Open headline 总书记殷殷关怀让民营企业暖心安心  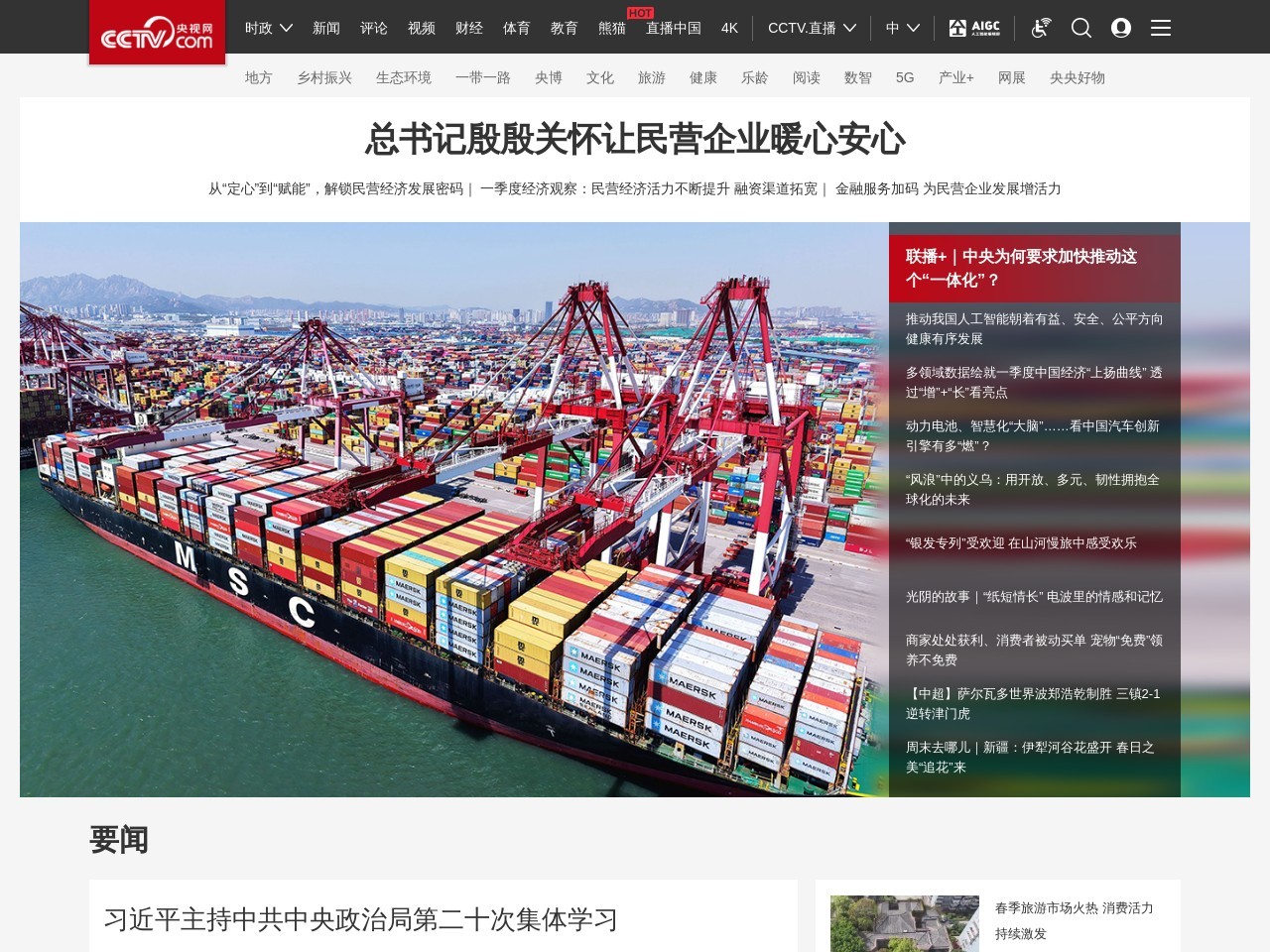tap(635, 139)
